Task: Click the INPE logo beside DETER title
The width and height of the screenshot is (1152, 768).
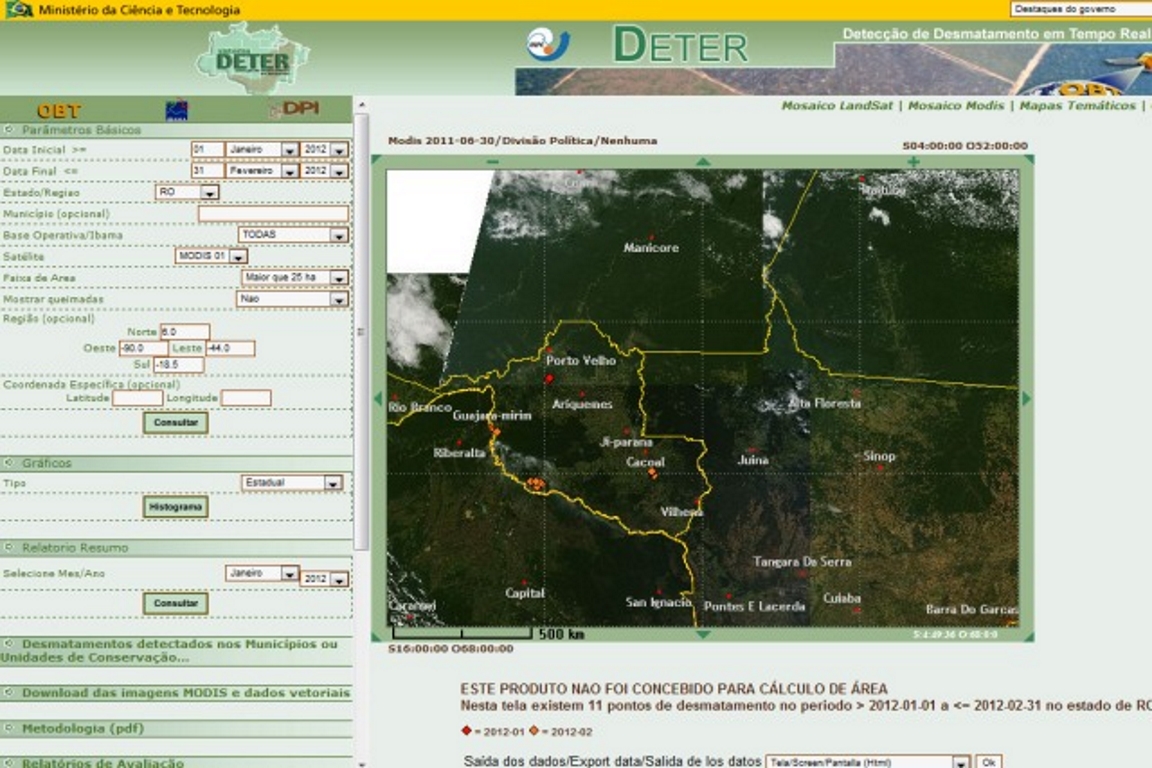Action: pos(548,44)
